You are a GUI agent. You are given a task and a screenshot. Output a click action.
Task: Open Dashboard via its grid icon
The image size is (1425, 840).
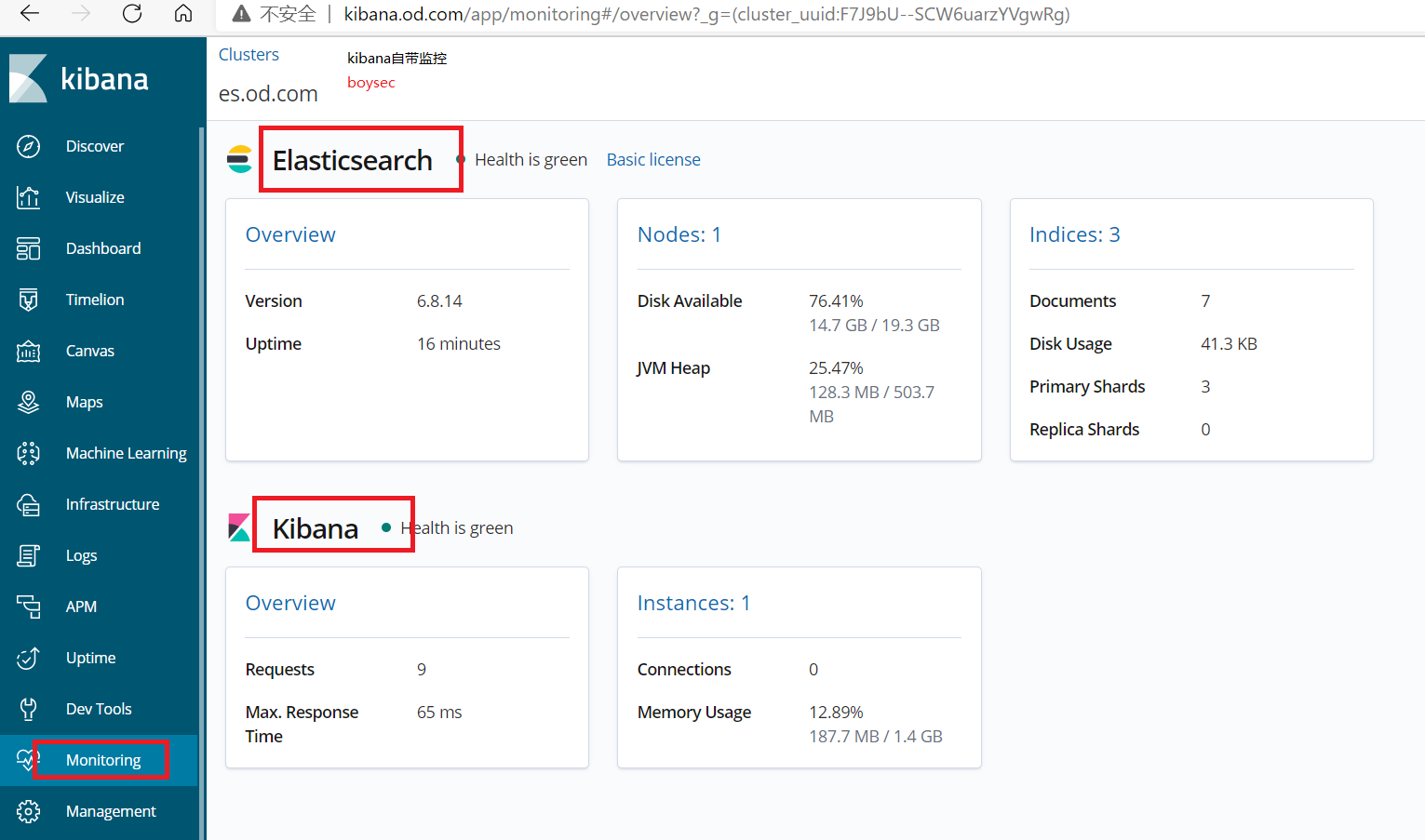[x=29, y=248]
